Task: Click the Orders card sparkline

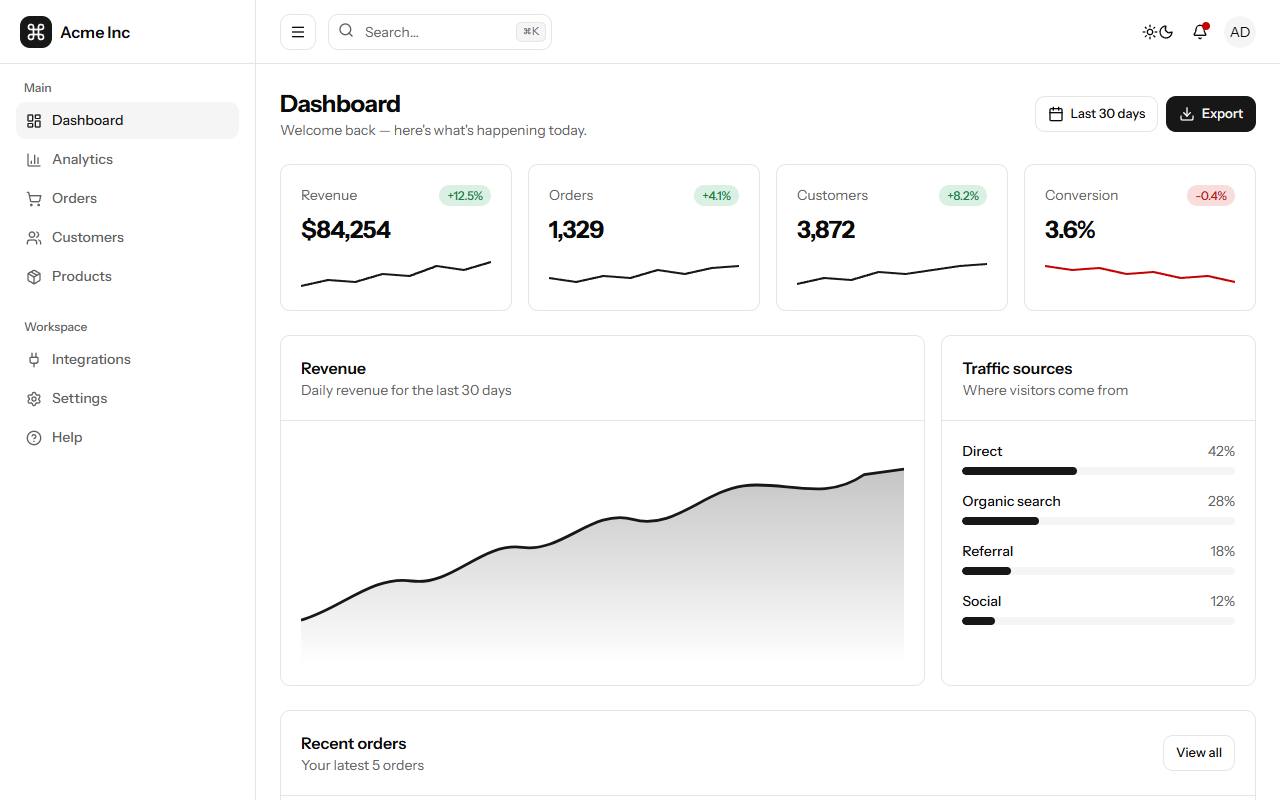Action: 644,274
